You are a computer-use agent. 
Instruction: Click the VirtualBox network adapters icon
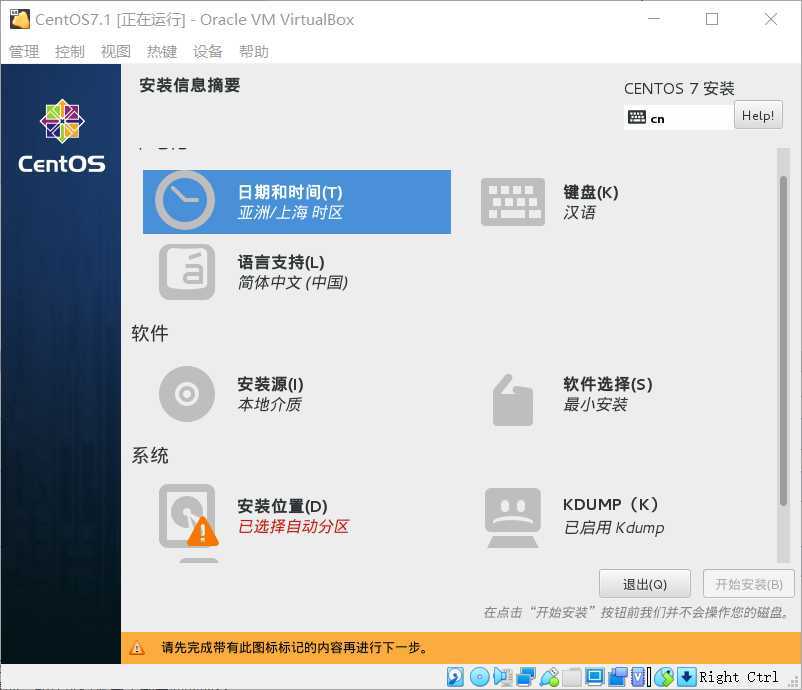coord(526,677)
